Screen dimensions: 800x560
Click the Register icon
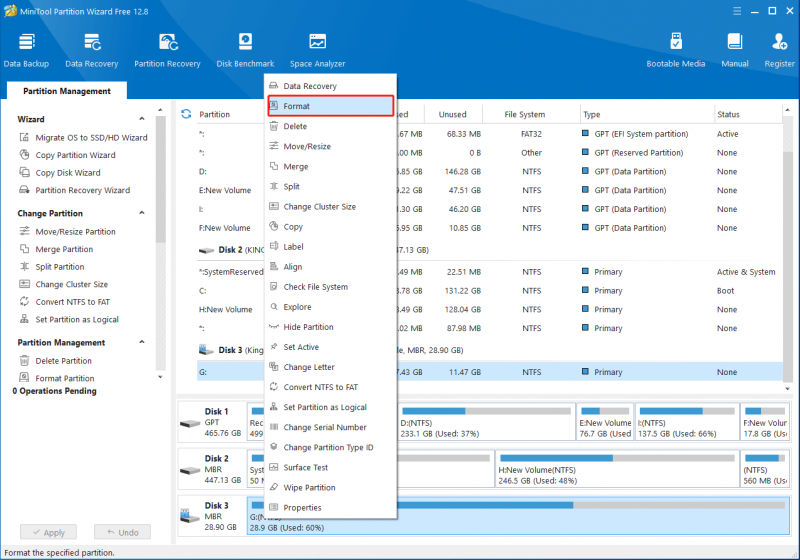click(779, 50)
